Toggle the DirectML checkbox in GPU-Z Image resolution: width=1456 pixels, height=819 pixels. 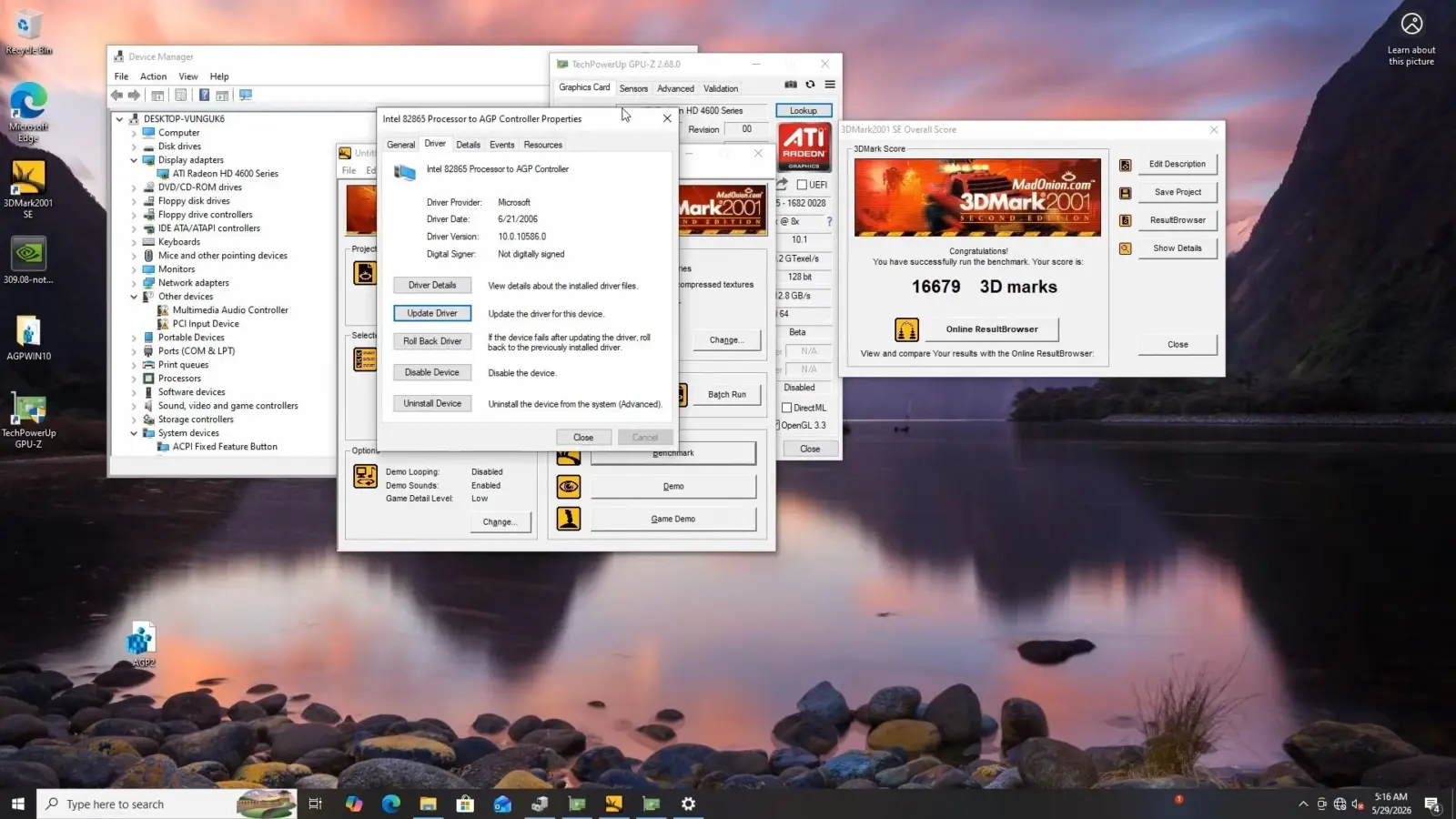point(787,408)
